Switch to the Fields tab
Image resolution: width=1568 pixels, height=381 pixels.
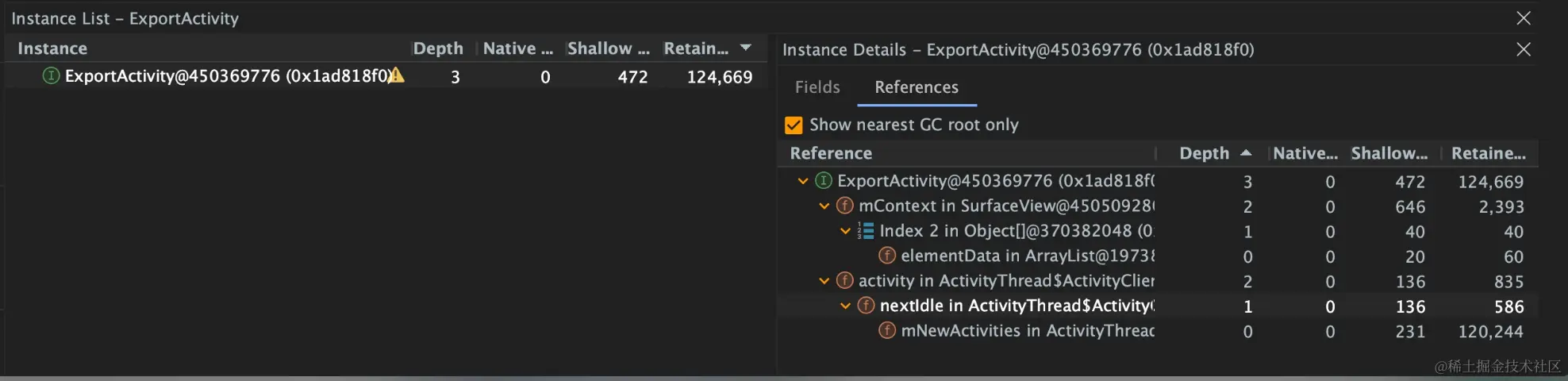817,87
